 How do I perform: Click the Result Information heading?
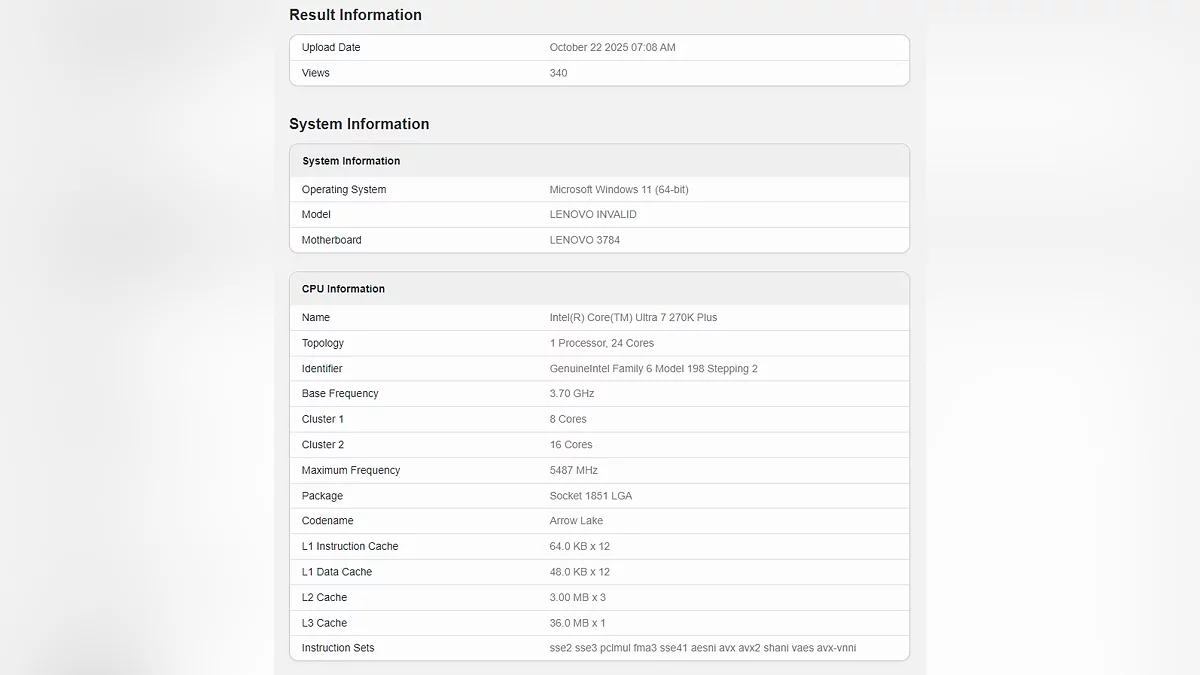click(x=355, y=15)
